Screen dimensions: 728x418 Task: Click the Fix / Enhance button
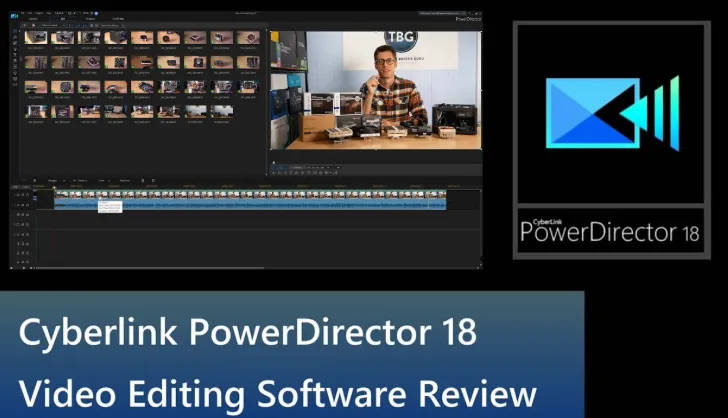(80, 180)
